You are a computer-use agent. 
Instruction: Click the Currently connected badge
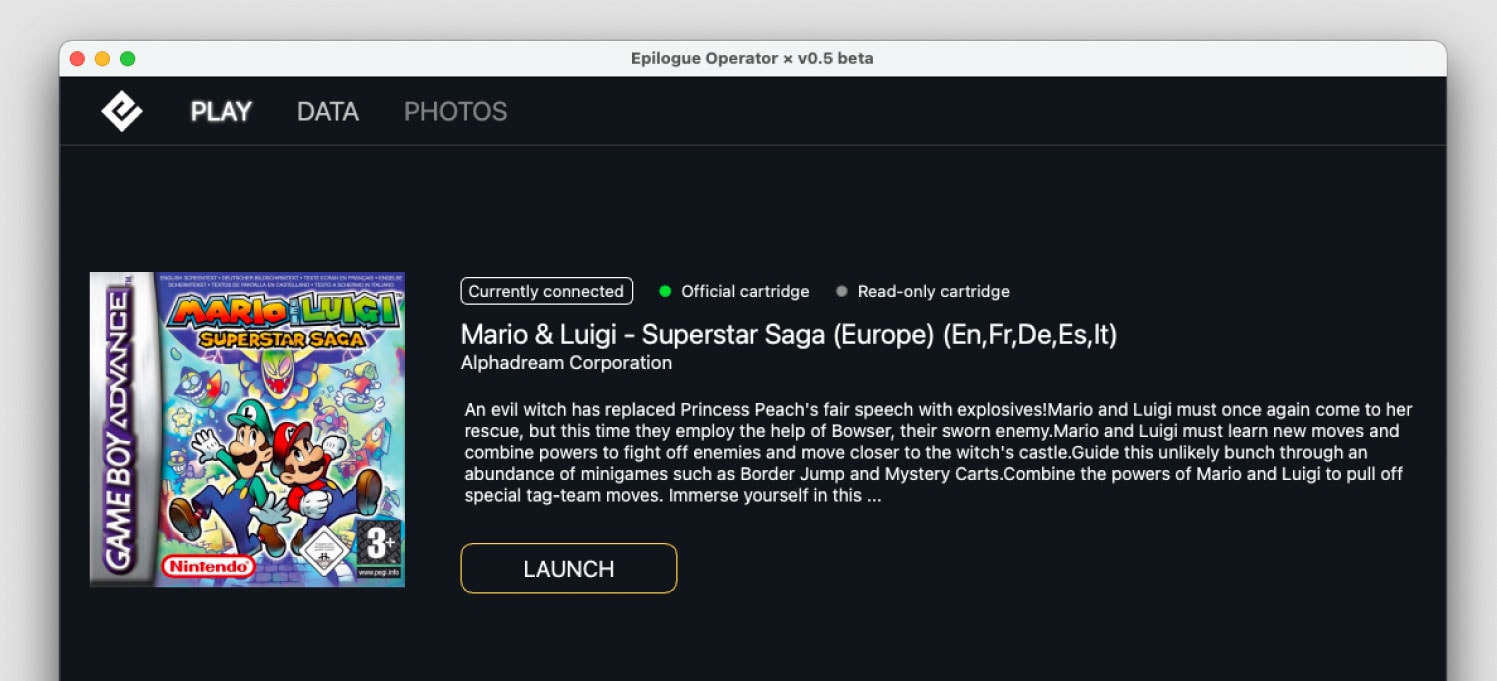546,291
